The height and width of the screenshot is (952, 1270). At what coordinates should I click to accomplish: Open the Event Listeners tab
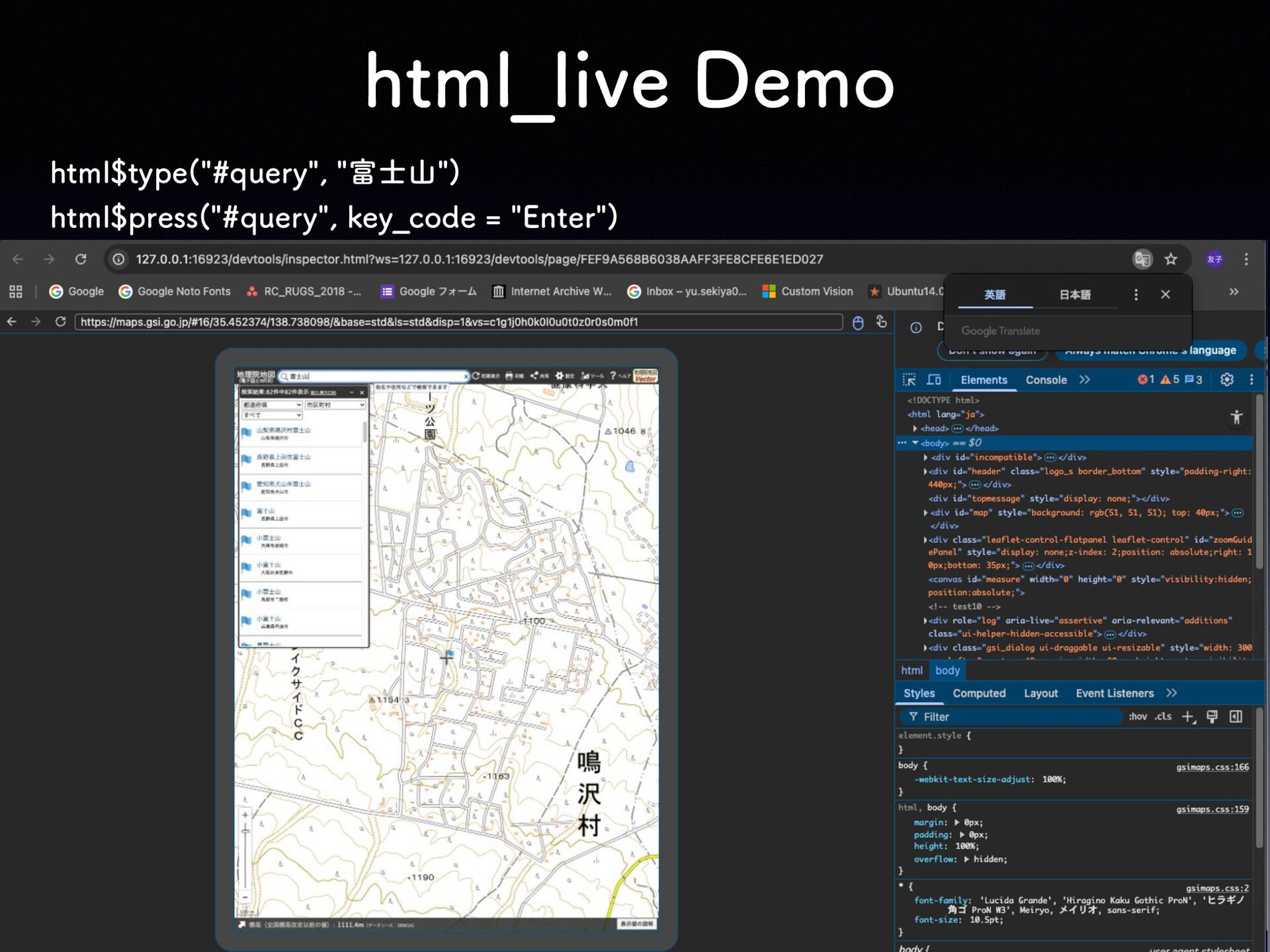(x=1115, y=694)
